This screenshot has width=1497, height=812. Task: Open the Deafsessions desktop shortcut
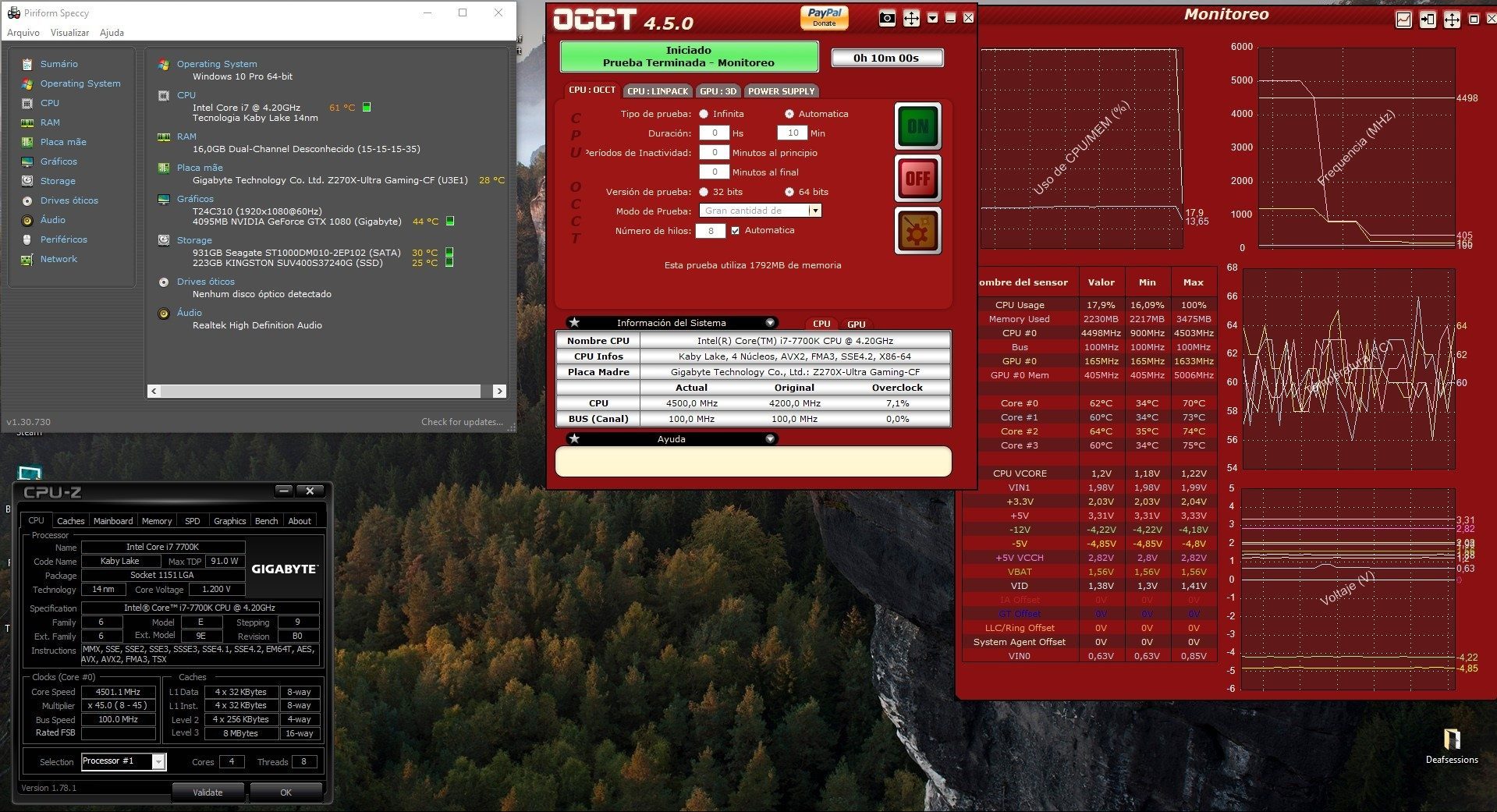[x=1452, y=746]
